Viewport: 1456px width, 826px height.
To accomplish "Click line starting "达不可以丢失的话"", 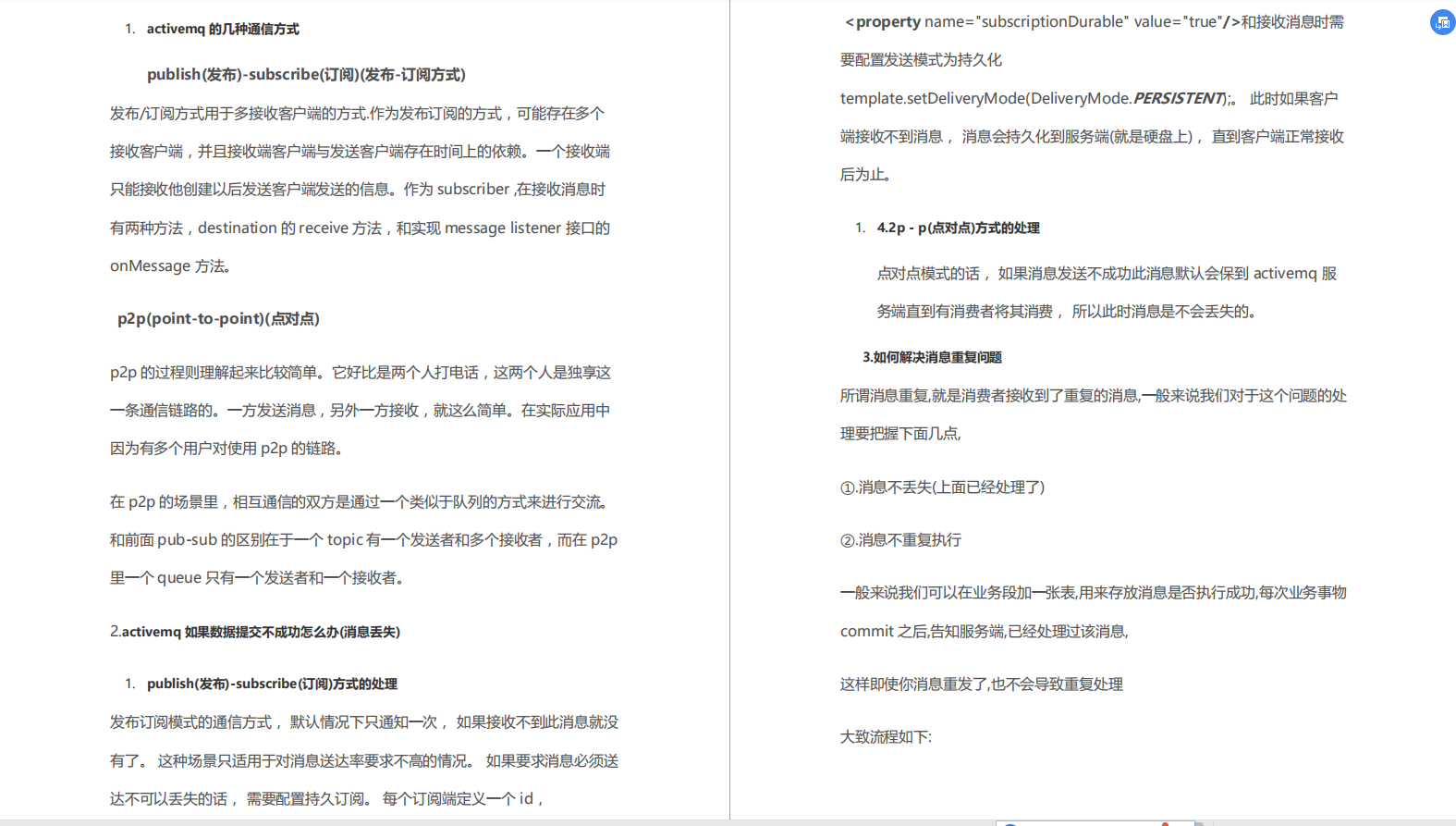I will click(x=327, y=798).
